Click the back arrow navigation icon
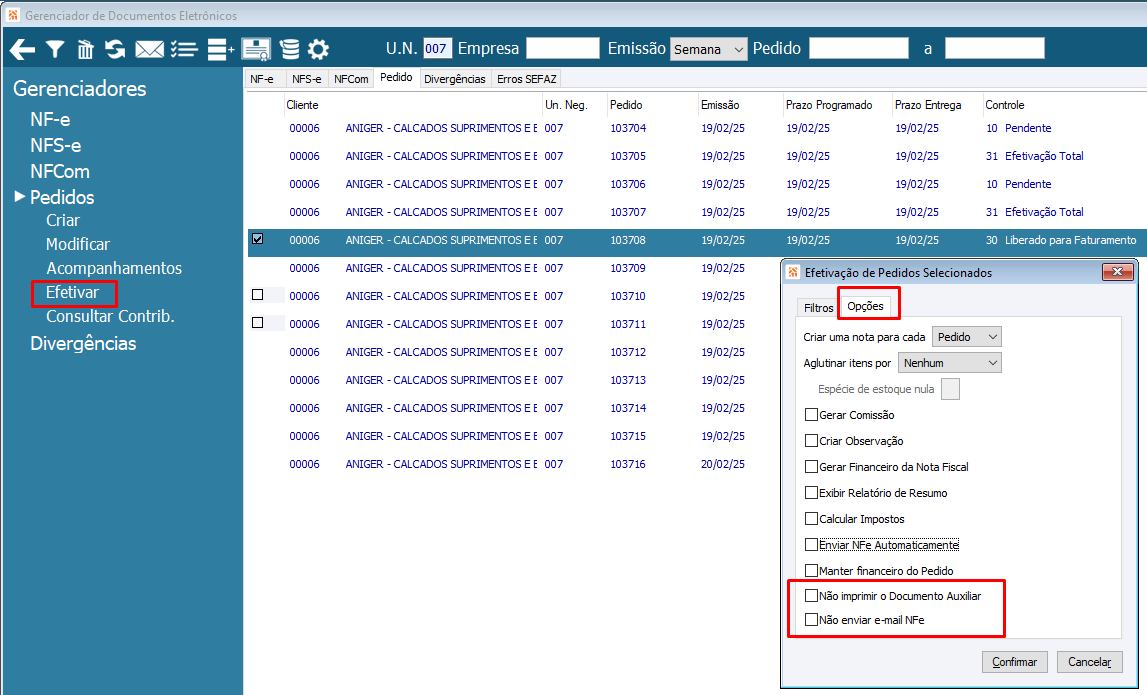Image resolution: width=1147 pixels, height=695 pixels. click(21, 48)
